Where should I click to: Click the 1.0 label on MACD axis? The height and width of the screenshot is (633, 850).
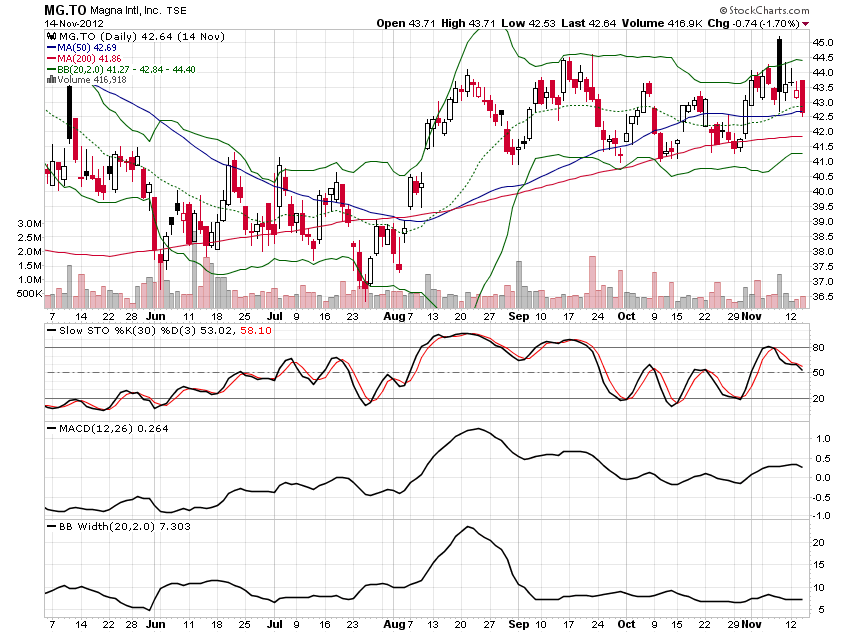[x=823, y=439]
